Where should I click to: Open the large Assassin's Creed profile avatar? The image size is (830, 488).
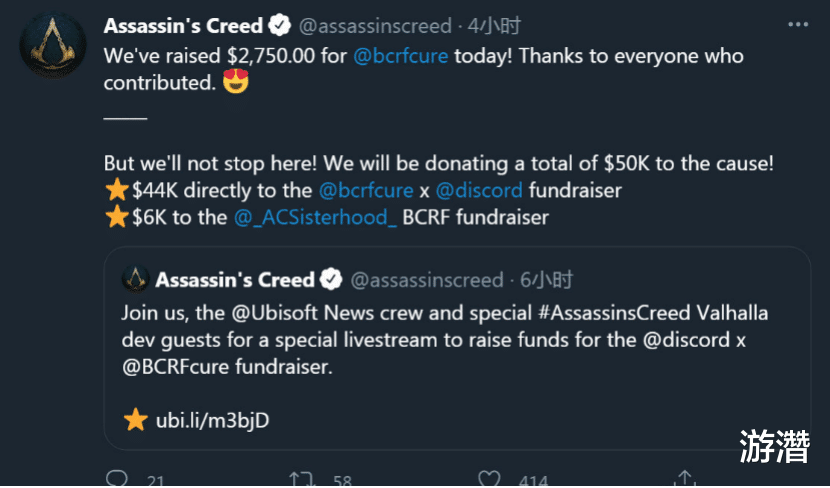[53, 45]
